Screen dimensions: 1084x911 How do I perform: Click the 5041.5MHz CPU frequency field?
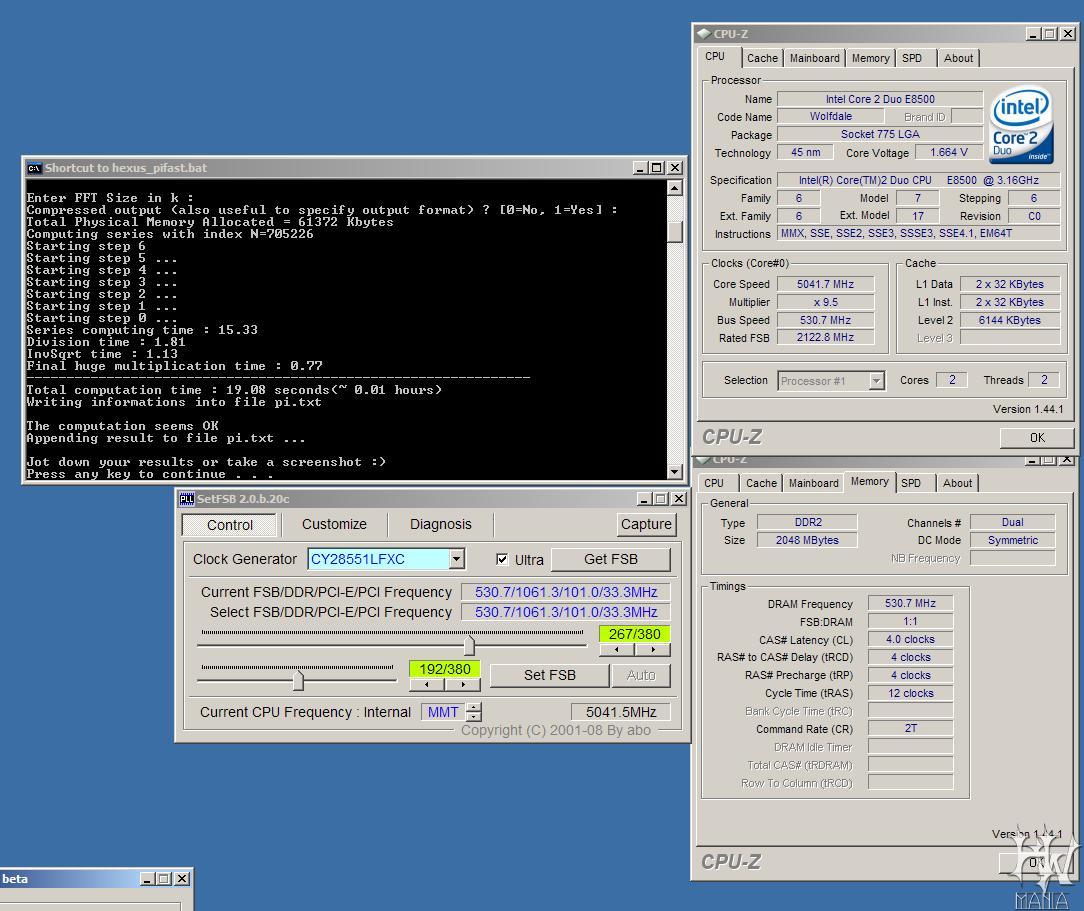[x=621, y=712]
